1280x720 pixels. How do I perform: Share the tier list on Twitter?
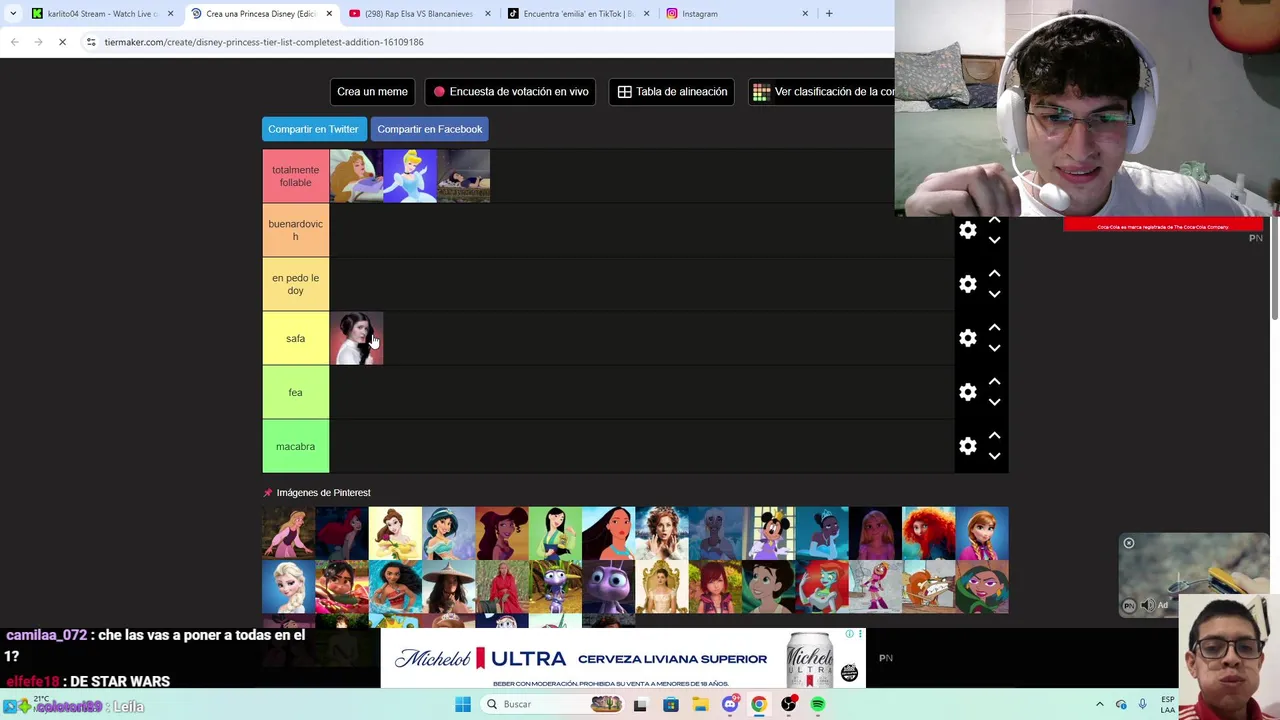[x=313, y=129]
